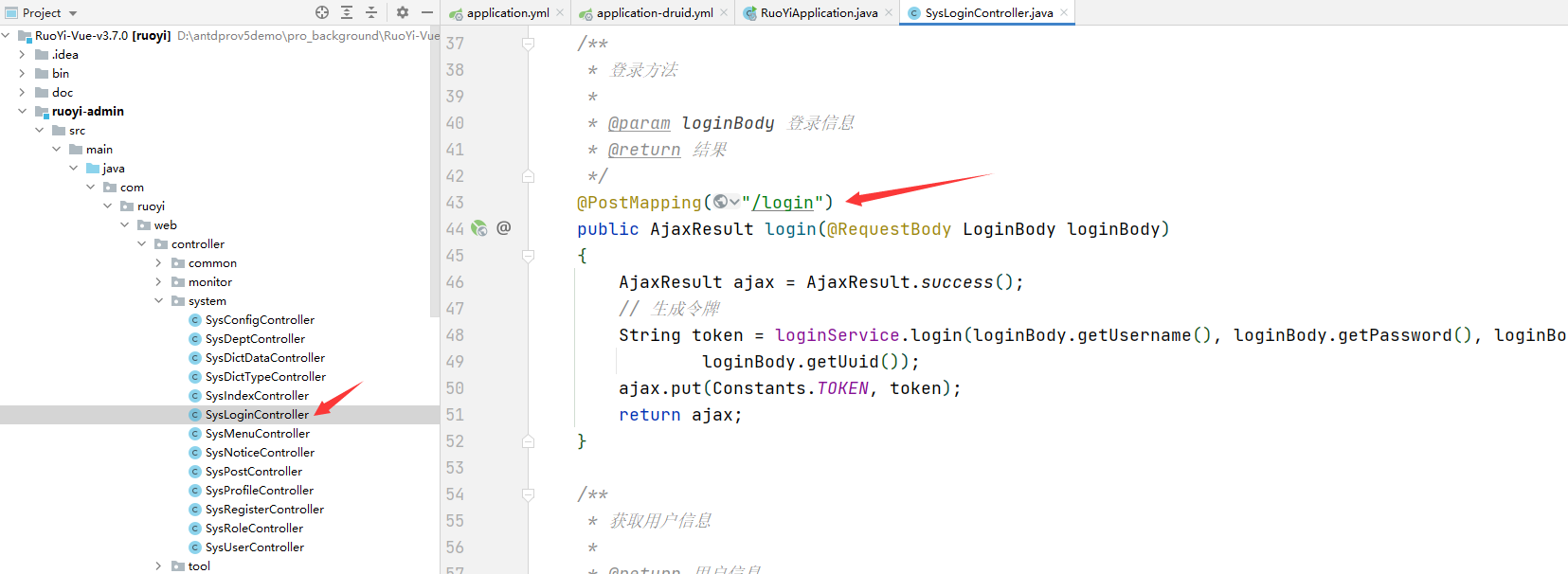The image size is (1568, 574).
Task: Collapse the system package
Action: pos(158,300)
